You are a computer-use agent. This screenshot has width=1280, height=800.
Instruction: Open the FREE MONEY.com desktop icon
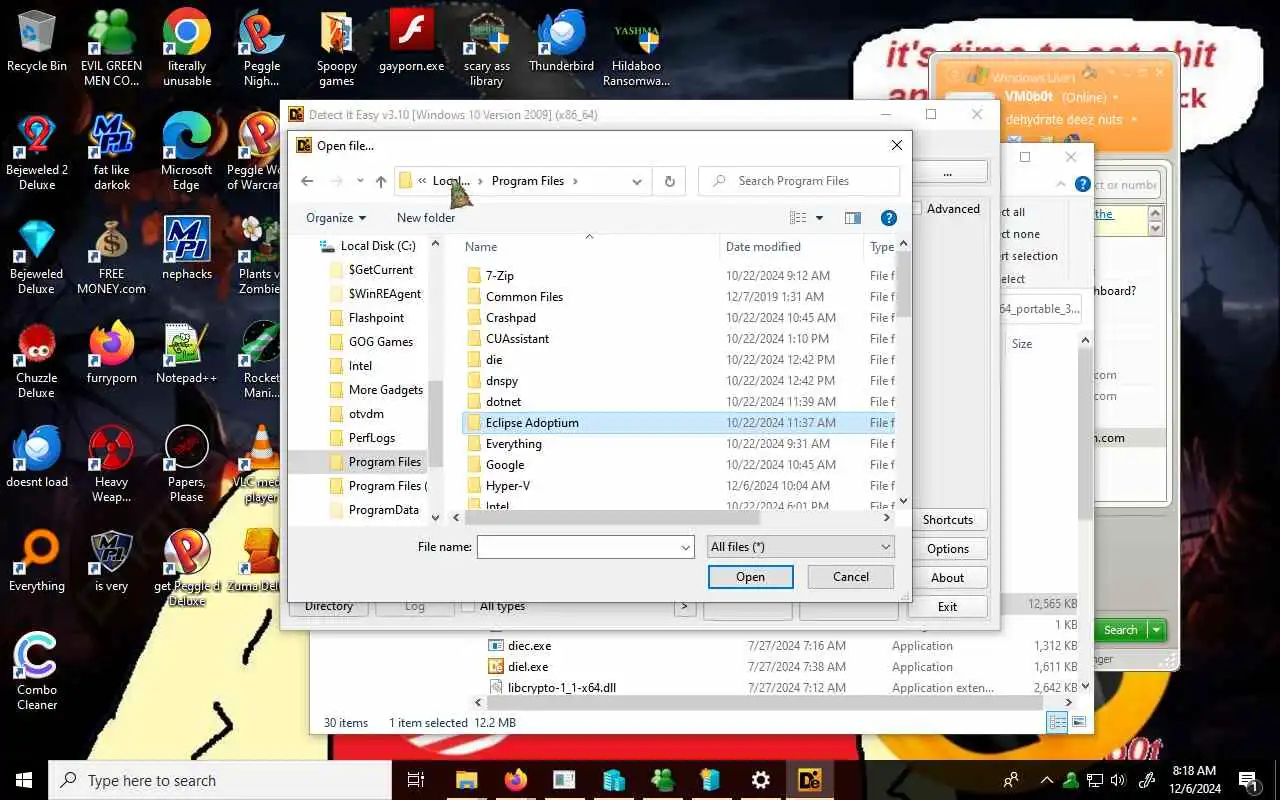tap(112, 256)
